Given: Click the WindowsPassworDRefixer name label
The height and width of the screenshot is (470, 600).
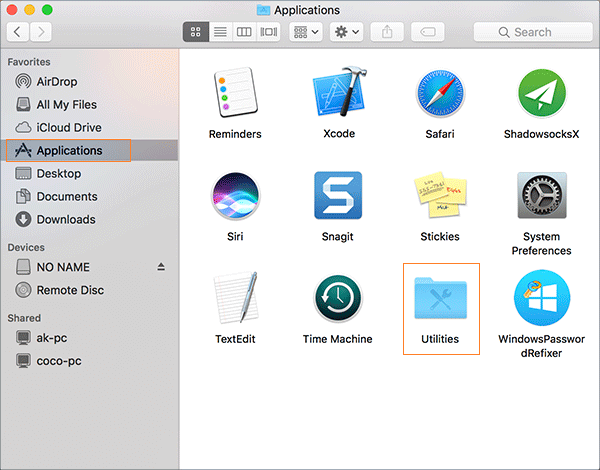Looking at the screenshot, I should 541,346.
